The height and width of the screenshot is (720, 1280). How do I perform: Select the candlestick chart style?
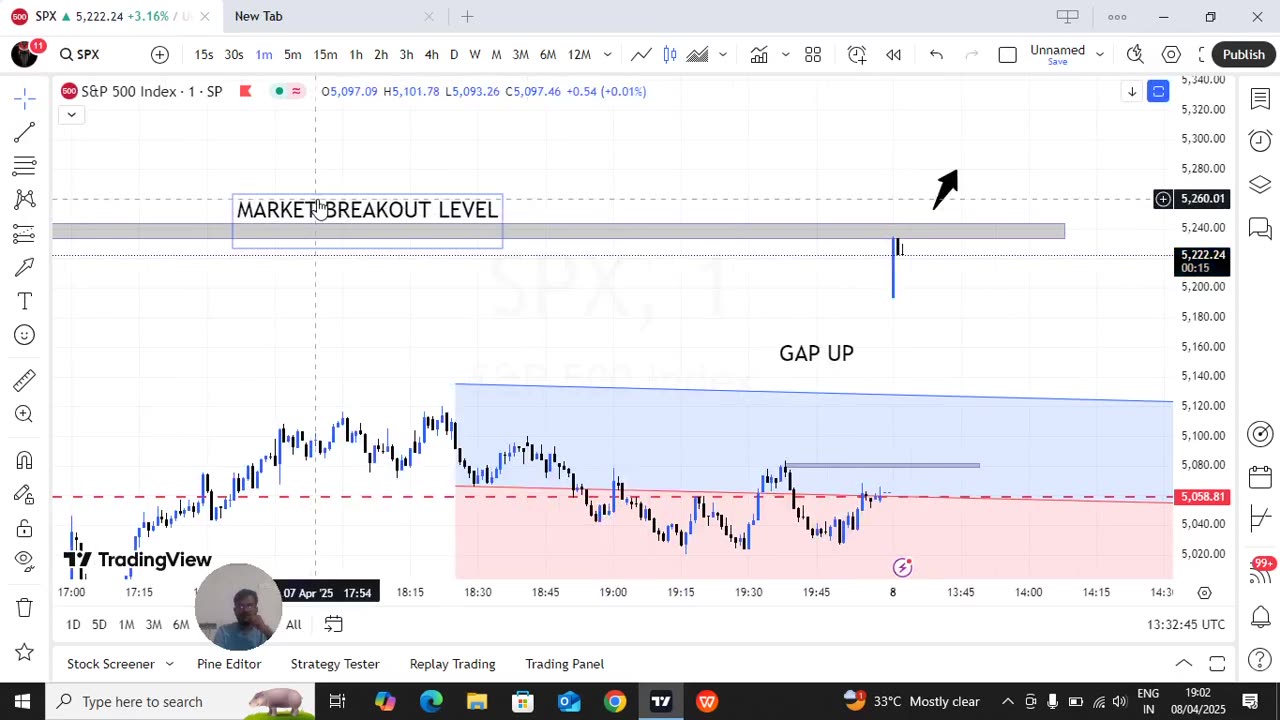pyautogui.click(x=670, y=55)
